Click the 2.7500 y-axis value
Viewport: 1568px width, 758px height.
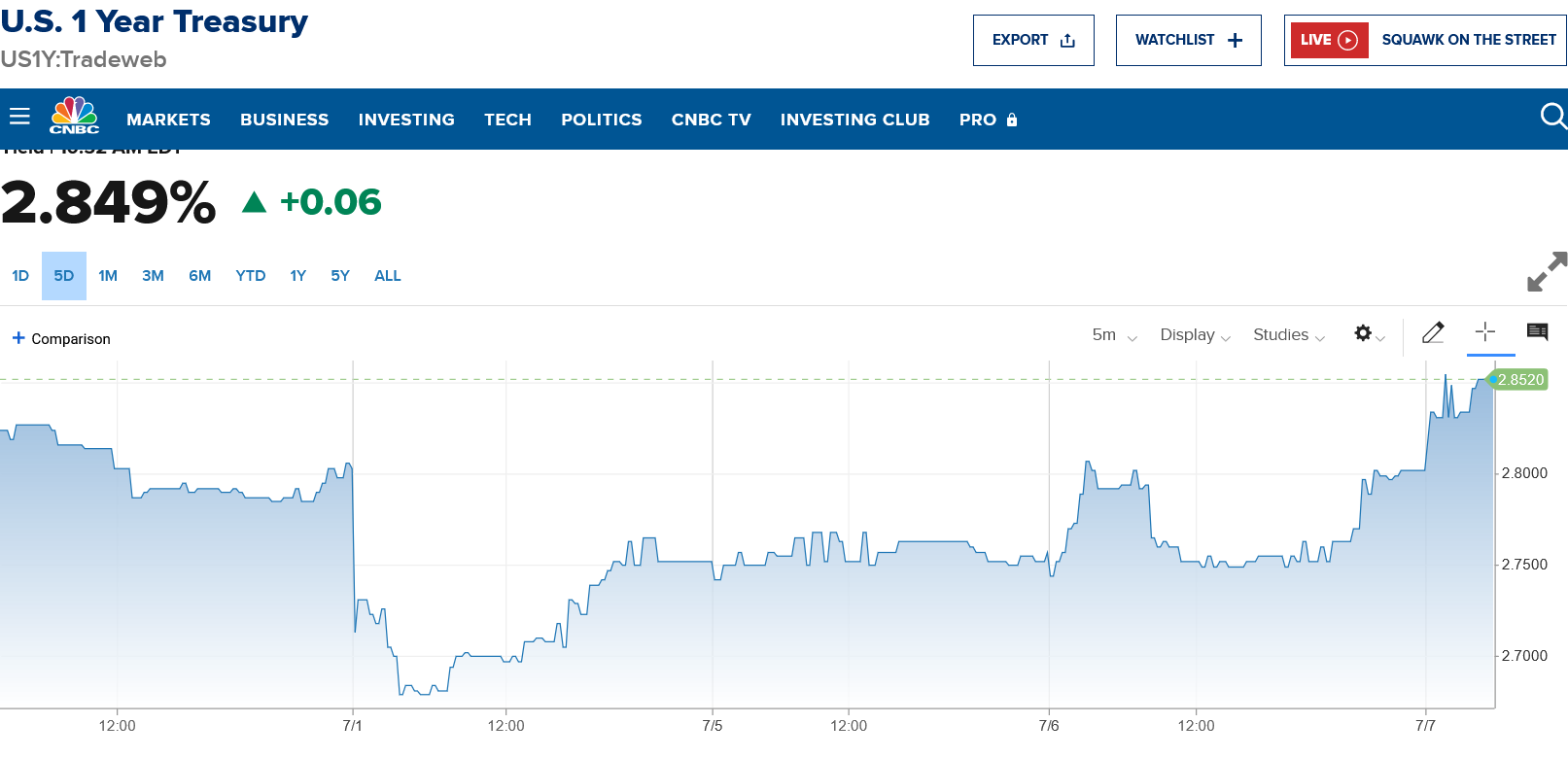1524,565
